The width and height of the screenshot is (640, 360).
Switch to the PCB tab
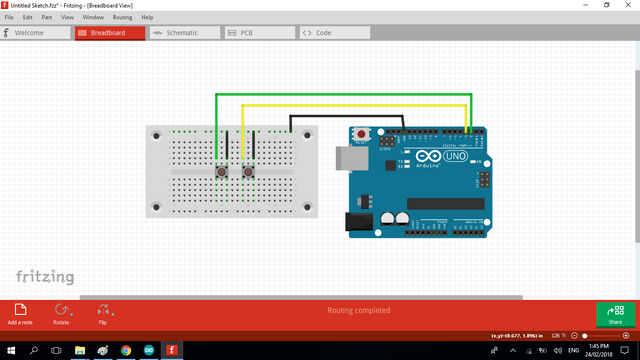(260, 33)
